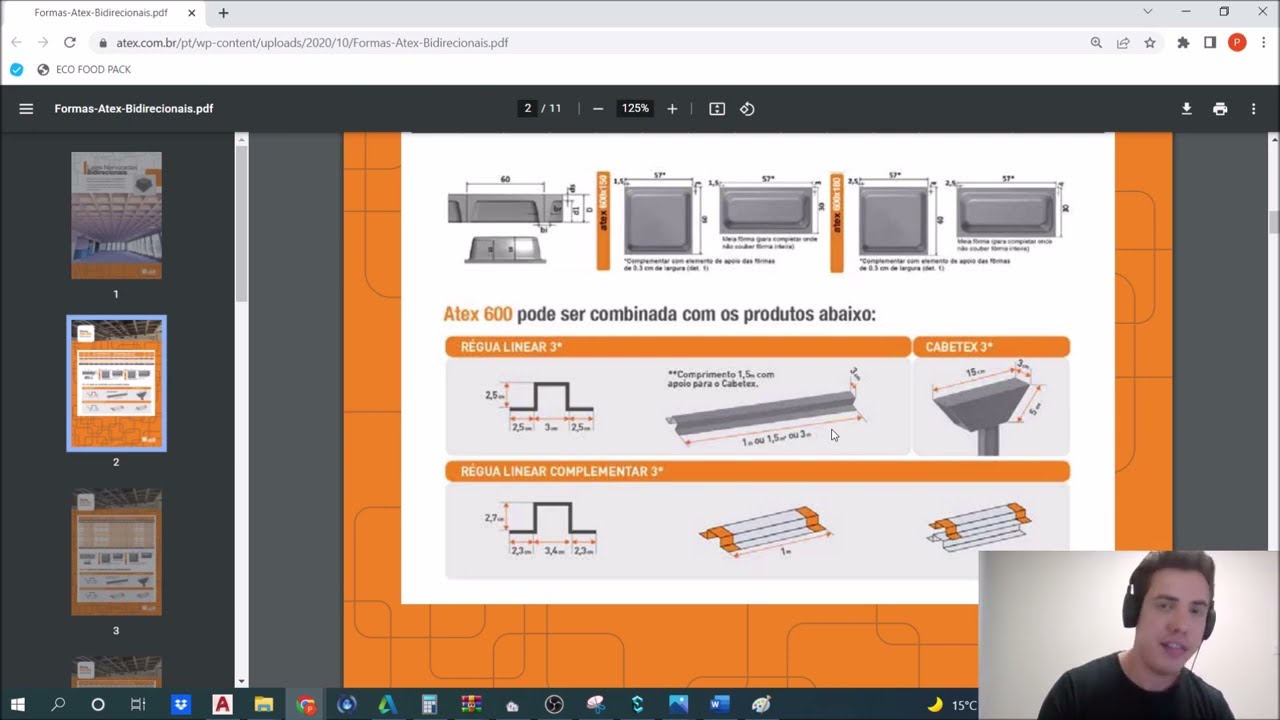Open Dropbox from the taskbar
Viewport: 1280px width, 720px height.
(181, 705)
